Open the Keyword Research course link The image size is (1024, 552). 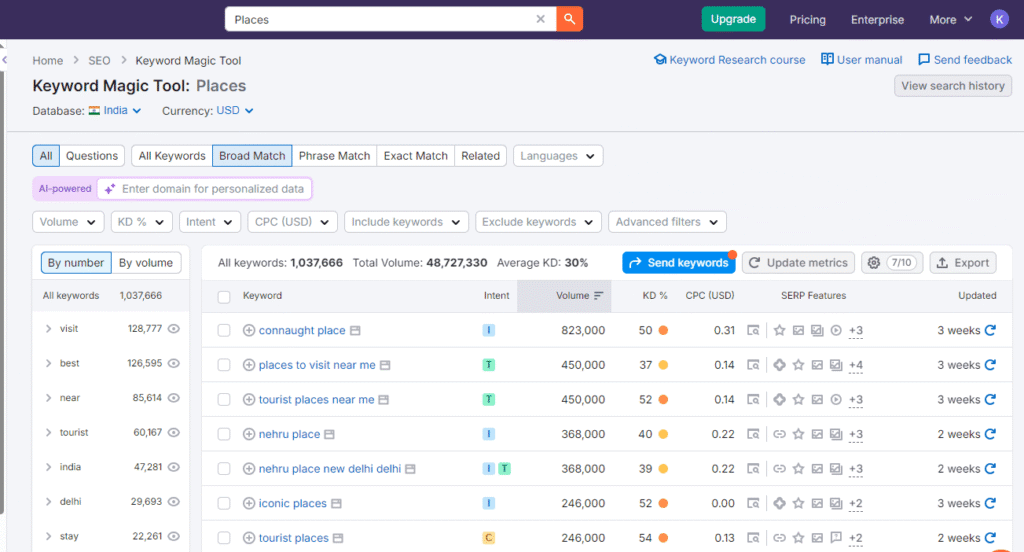click(729, 60)
